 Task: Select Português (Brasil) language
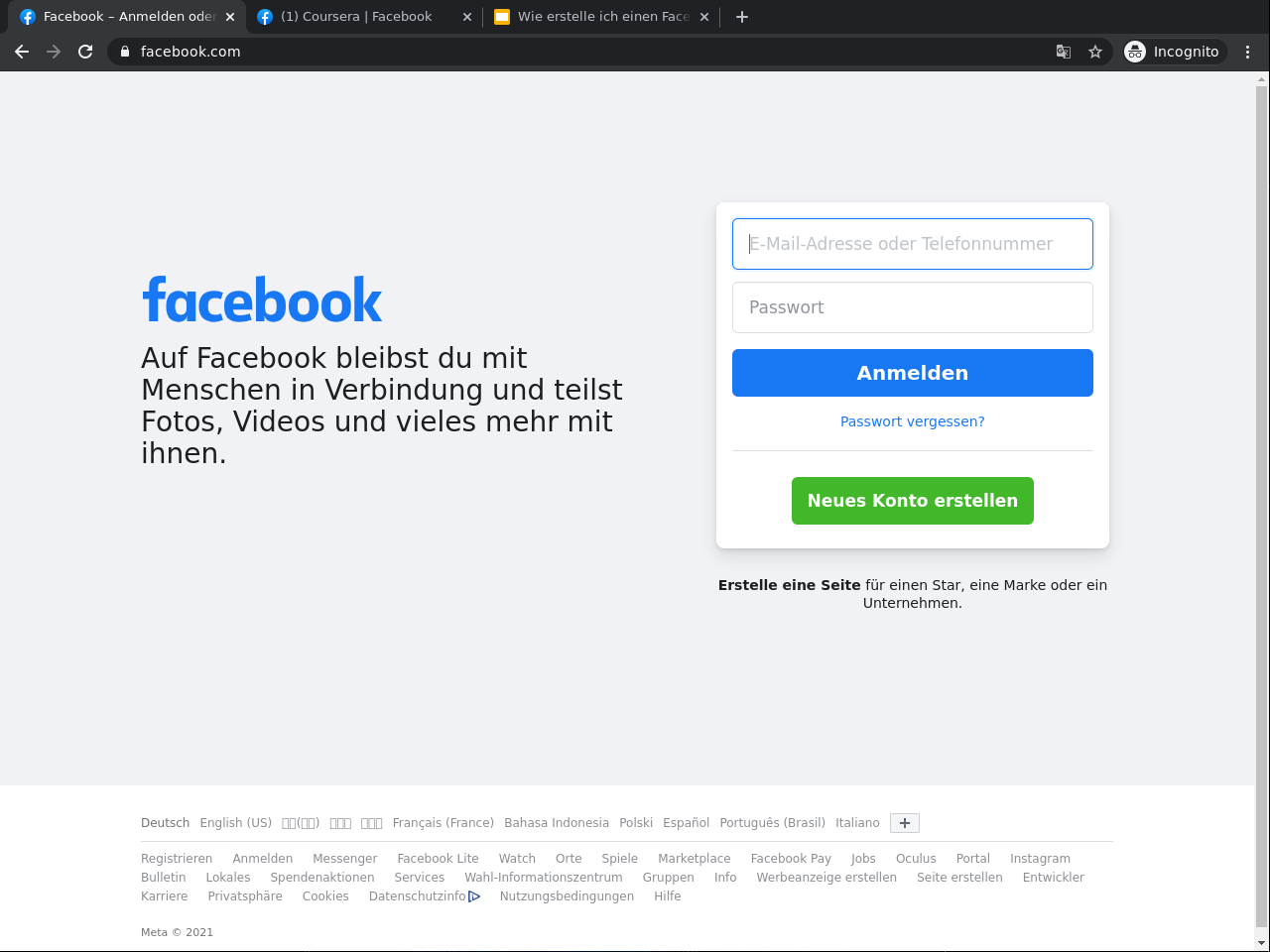773,823
